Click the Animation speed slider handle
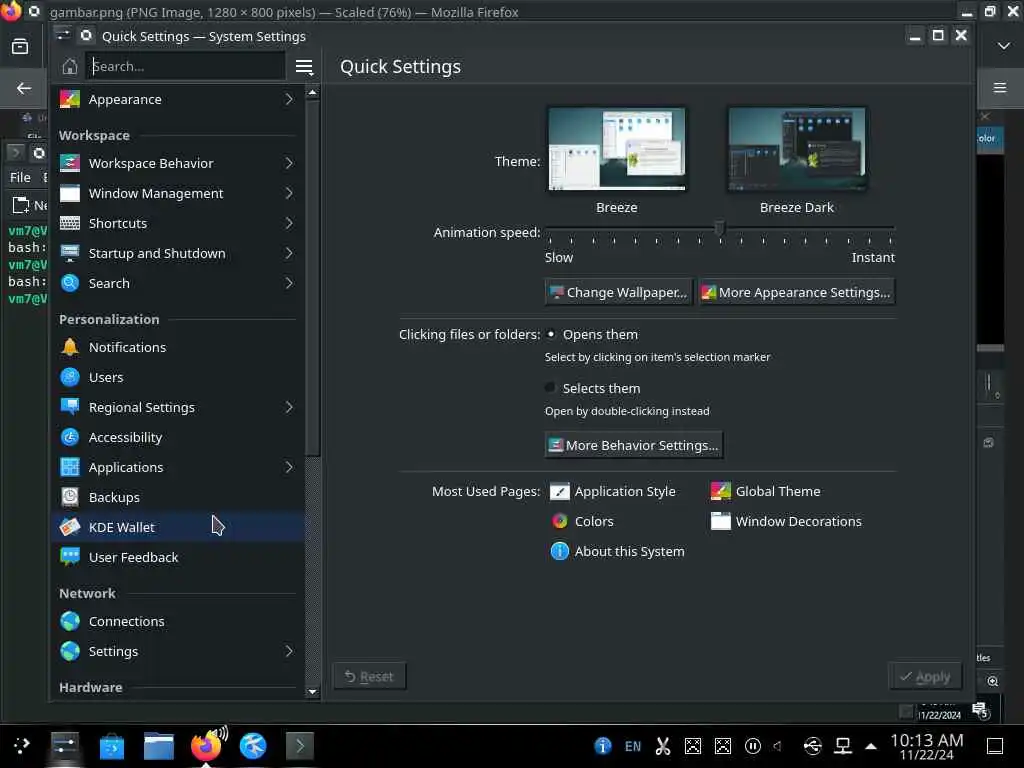Viewport: 1024px width, 768px height. point(720,229)
